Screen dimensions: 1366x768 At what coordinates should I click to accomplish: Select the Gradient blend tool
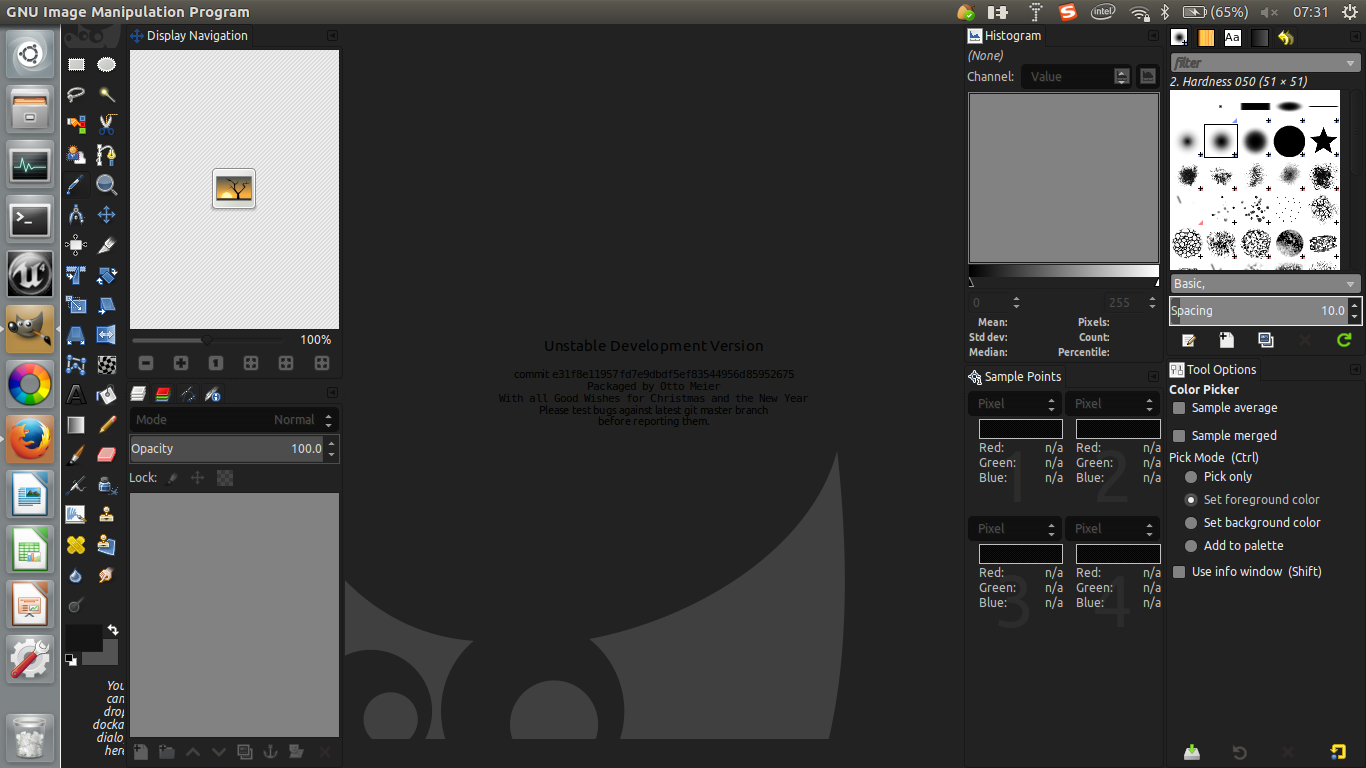pos(76,425)
